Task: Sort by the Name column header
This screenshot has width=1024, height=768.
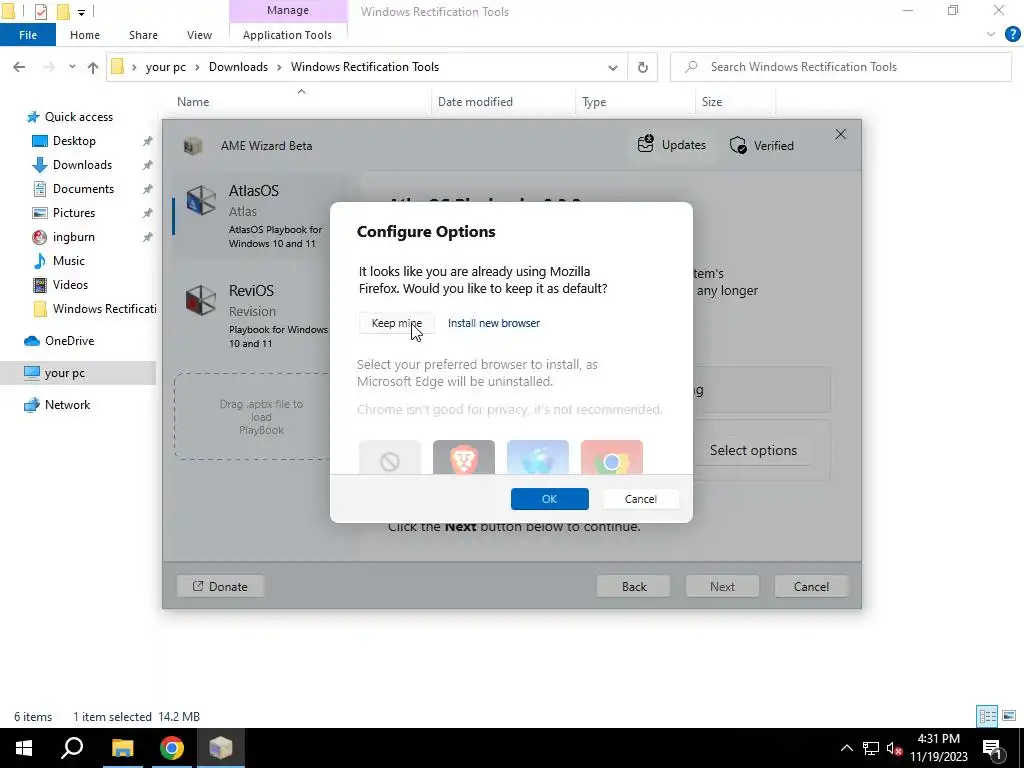Action: [193, 102]
